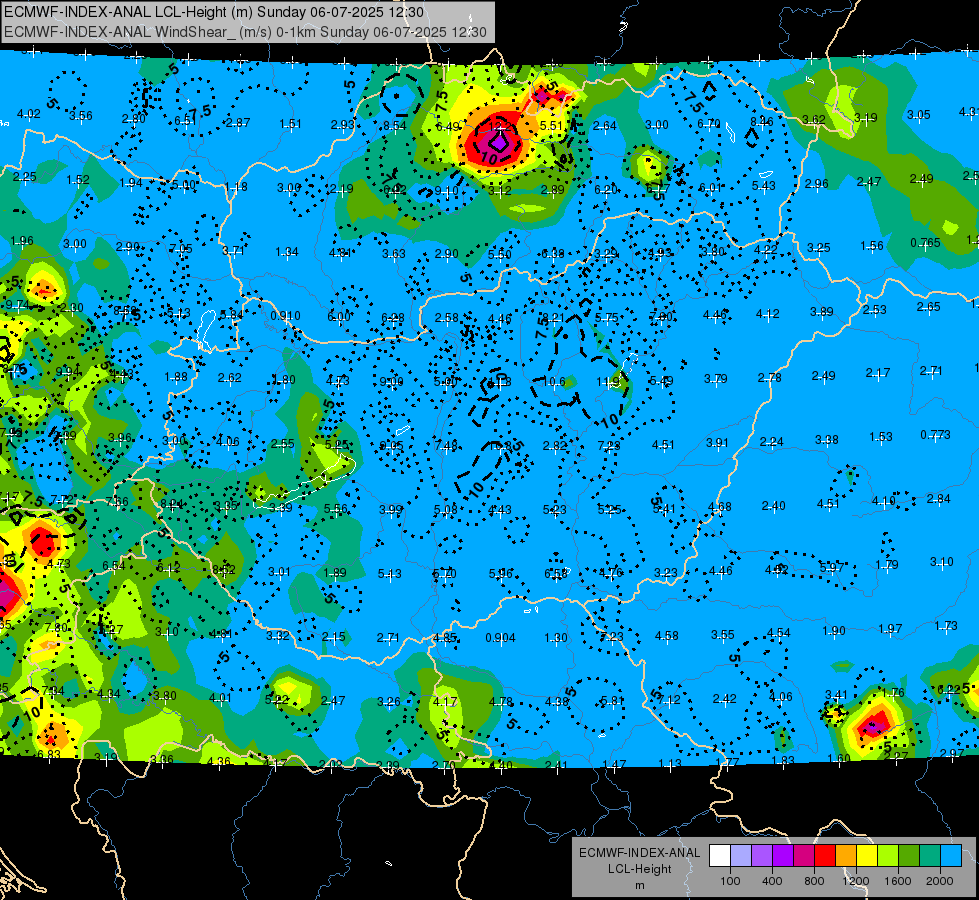
Task: Click the wind shear value 7.48
Action: point(446,445)
